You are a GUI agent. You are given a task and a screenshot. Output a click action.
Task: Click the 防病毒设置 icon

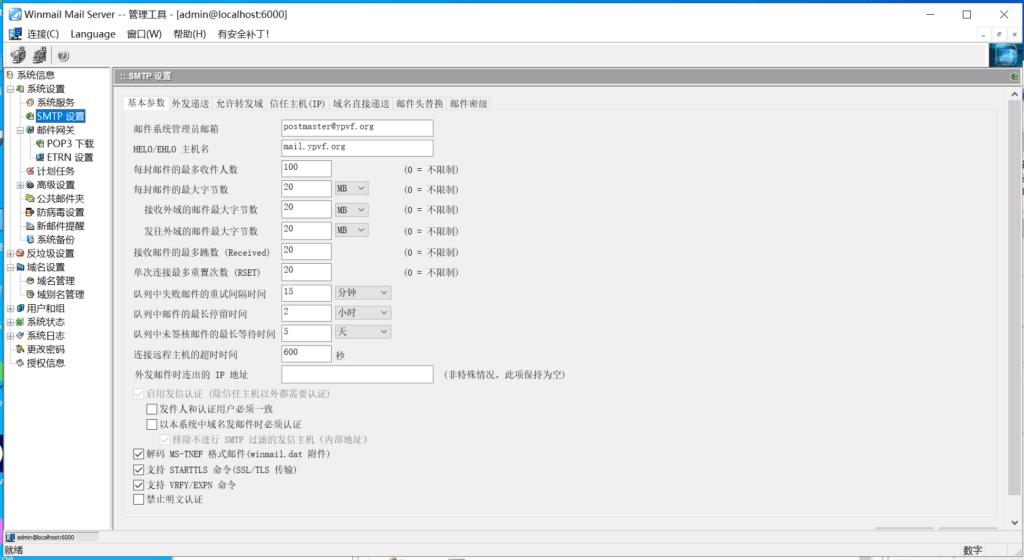(x=30, y=212)
